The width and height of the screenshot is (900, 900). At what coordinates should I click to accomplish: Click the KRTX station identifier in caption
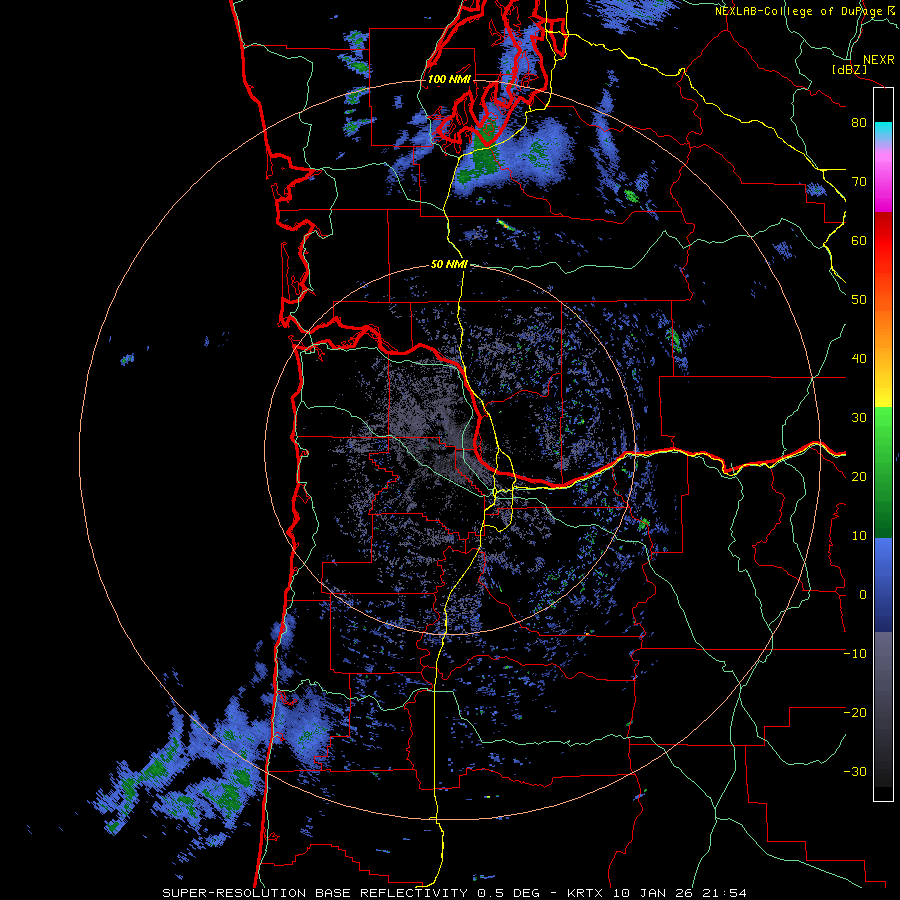pyautogui.click(x=587, y=893)
